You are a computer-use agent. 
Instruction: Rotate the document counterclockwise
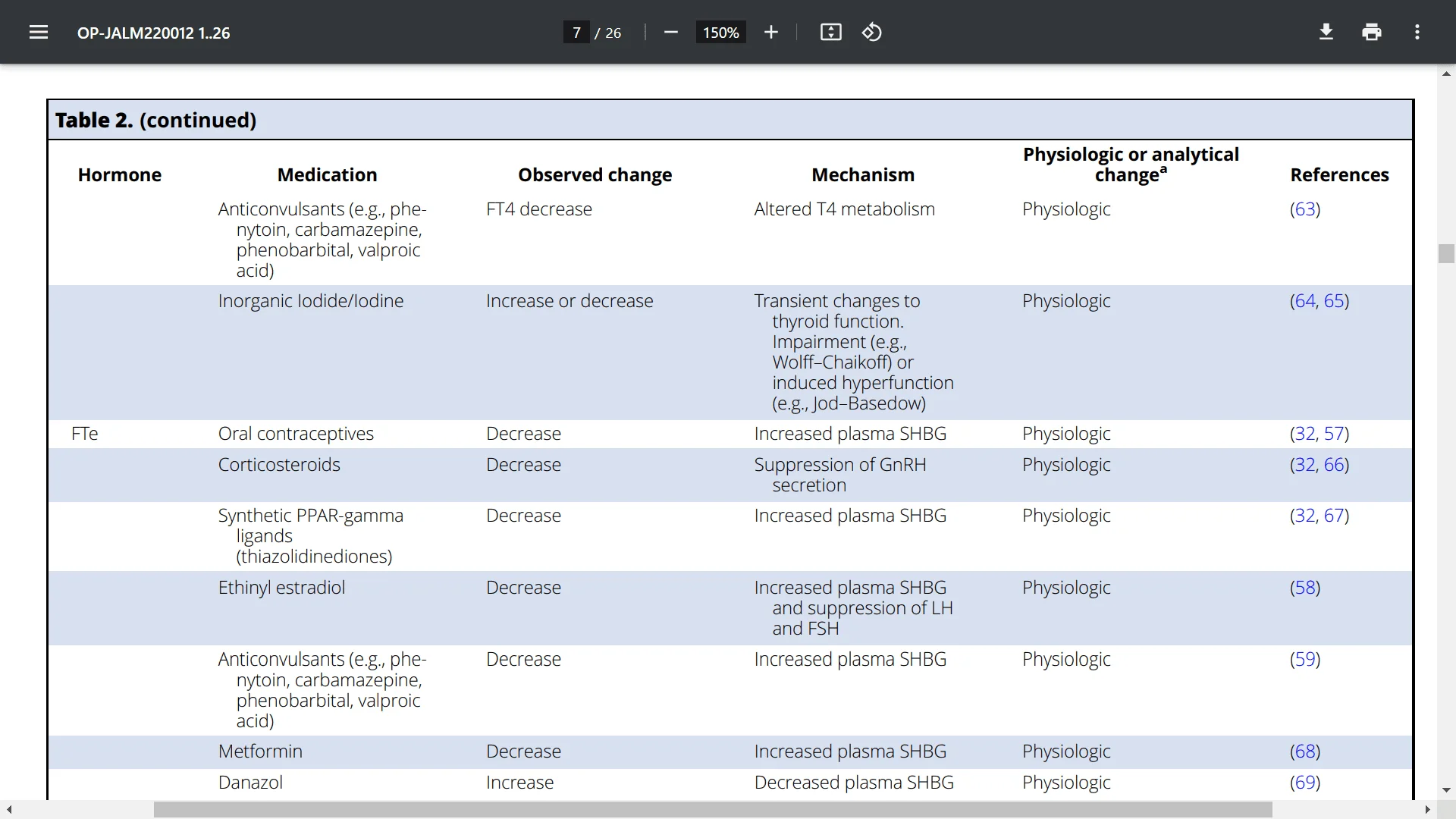pos(872,32)
